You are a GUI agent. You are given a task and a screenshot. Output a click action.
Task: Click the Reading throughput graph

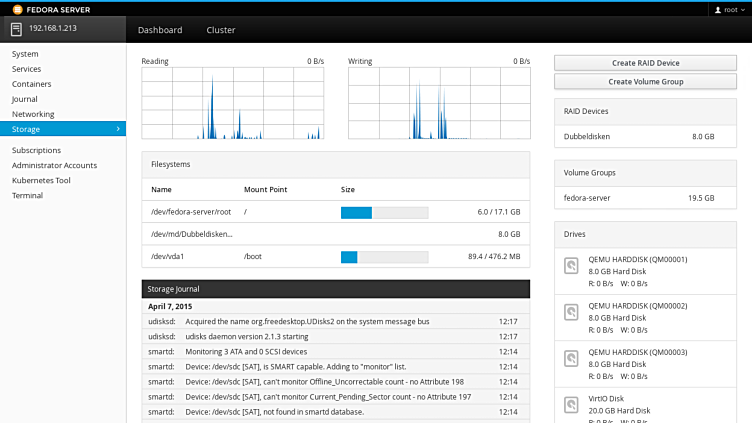click(x=233, y=103)
